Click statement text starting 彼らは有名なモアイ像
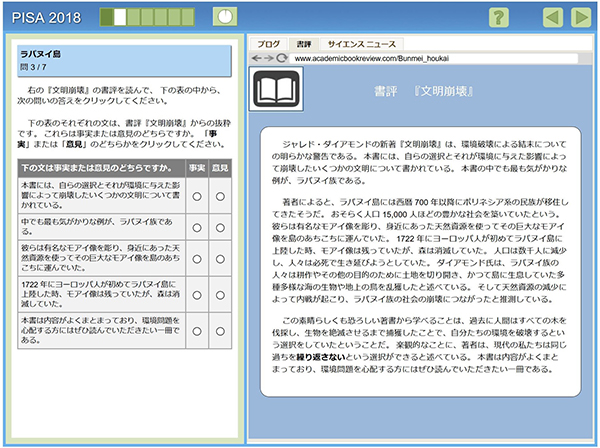 (x=100, y=258)
